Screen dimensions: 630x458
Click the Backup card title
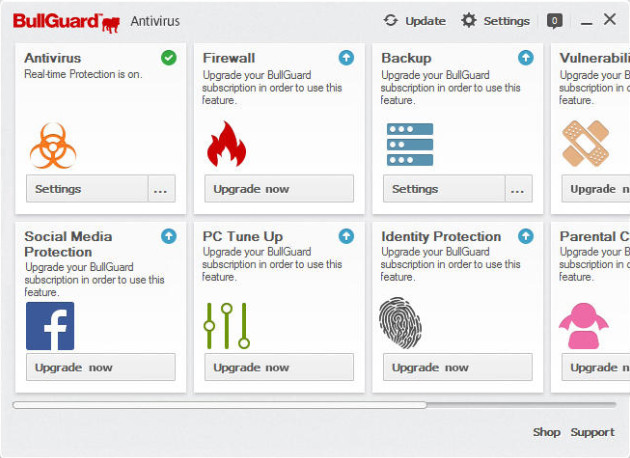pyautogui.click(x=406, y=58)
